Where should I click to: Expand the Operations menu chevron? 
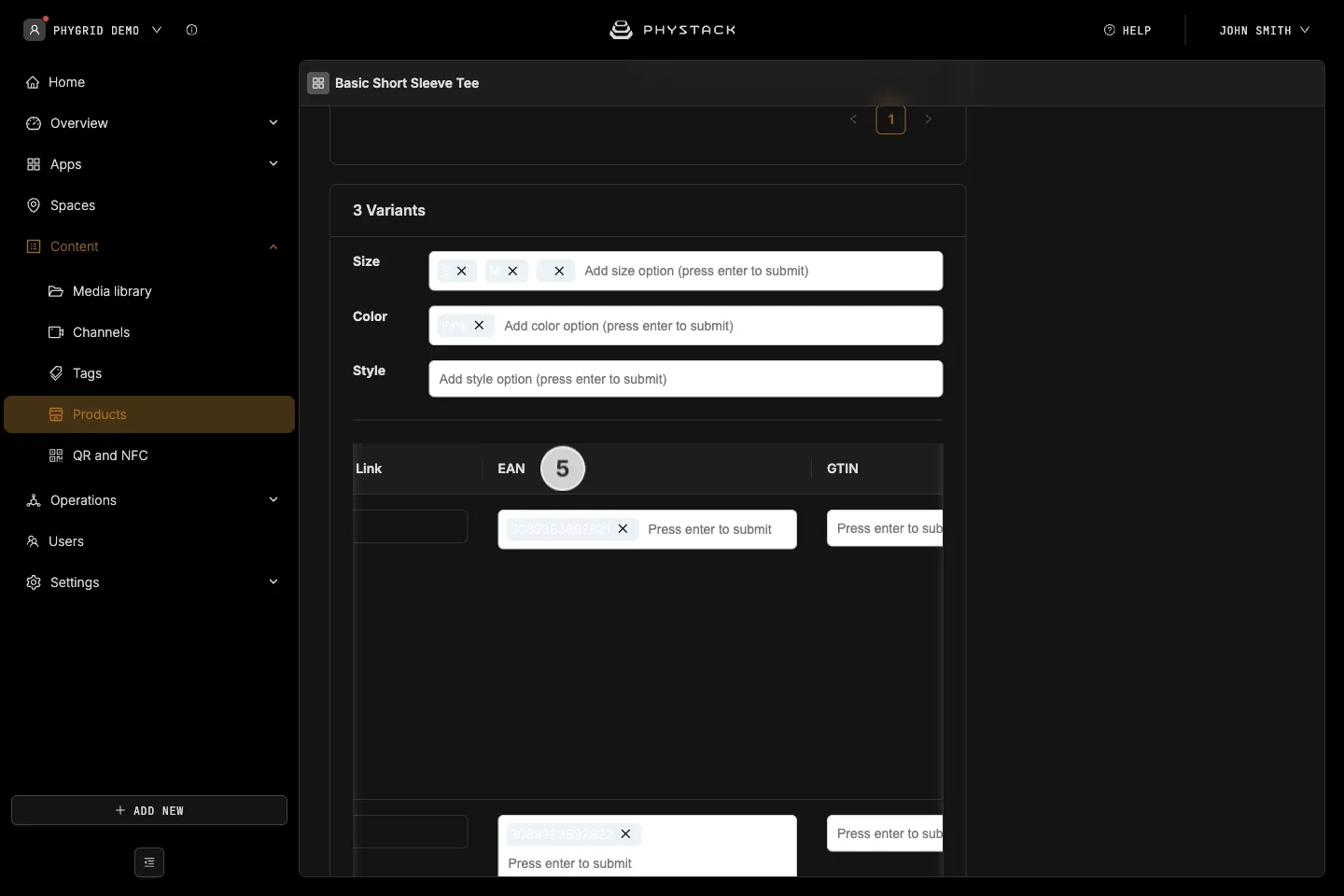(x=273, y=499)
